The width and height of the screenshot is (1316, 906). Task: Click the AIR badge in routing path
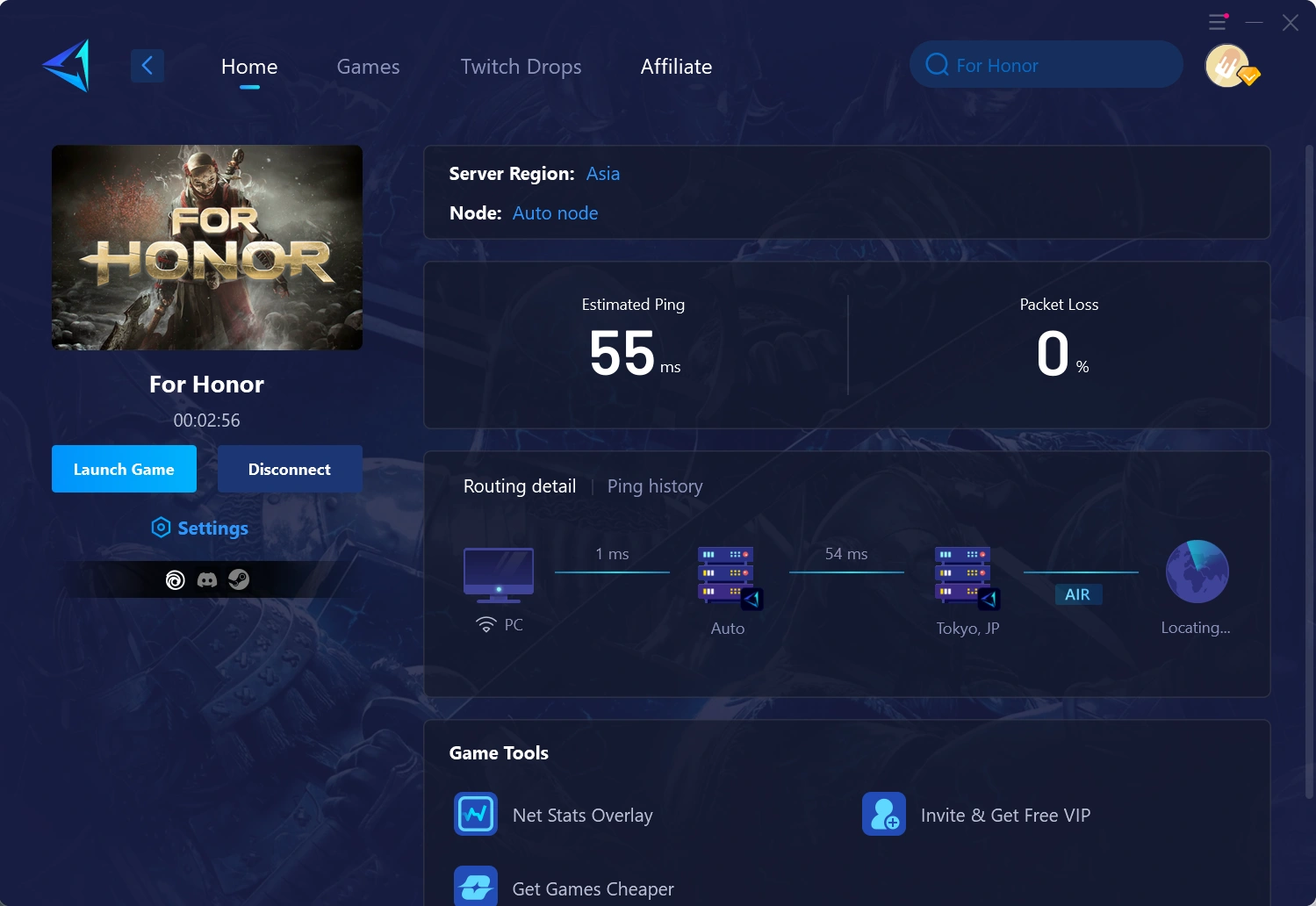(x=1078, y=594)
